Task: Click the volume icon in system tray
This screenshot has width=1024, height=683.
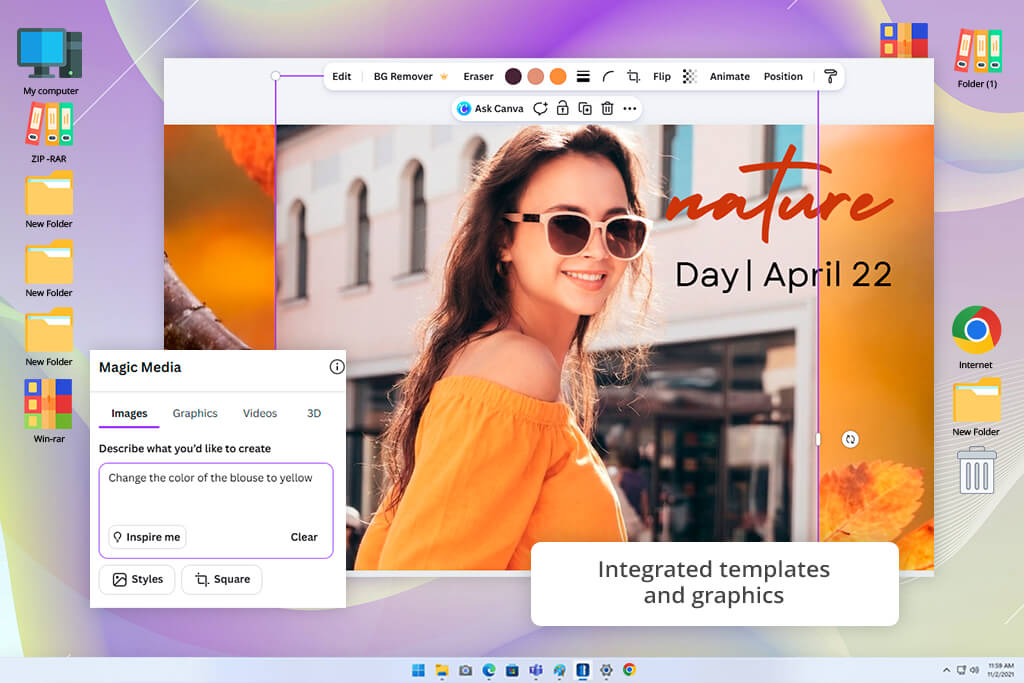Action: [x=974, y=670]
